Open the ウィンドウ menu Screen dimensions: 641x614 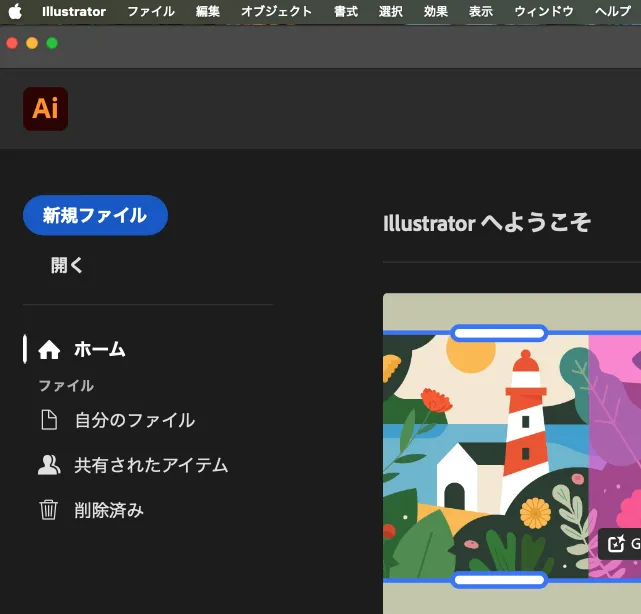(544, 11)
